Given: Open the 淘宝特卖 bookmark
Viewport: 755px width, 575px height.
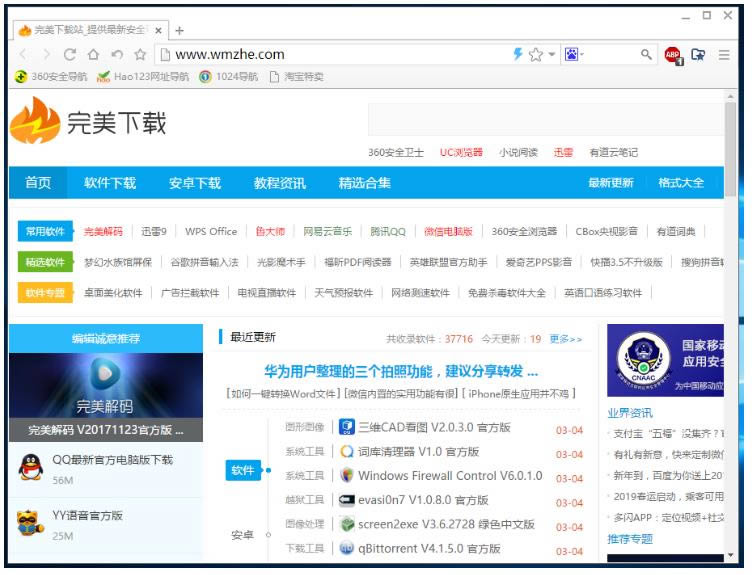Looking at the screenshot, I should coord(296,77).
